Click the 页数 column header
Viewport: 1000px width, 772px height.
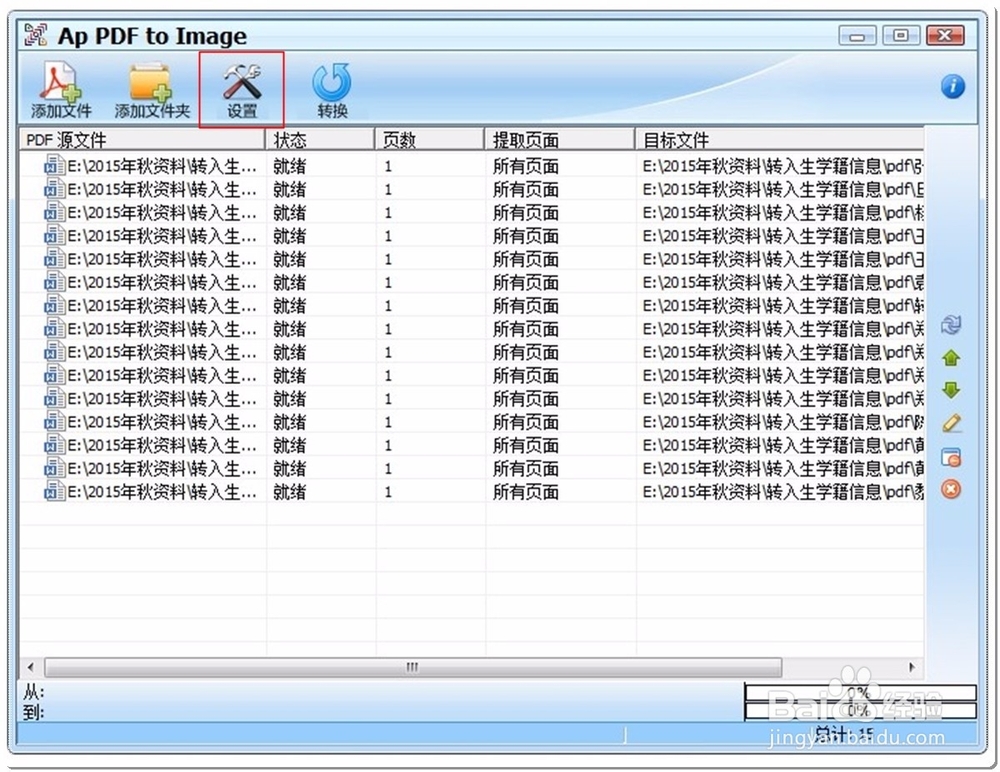pos(430,139)
